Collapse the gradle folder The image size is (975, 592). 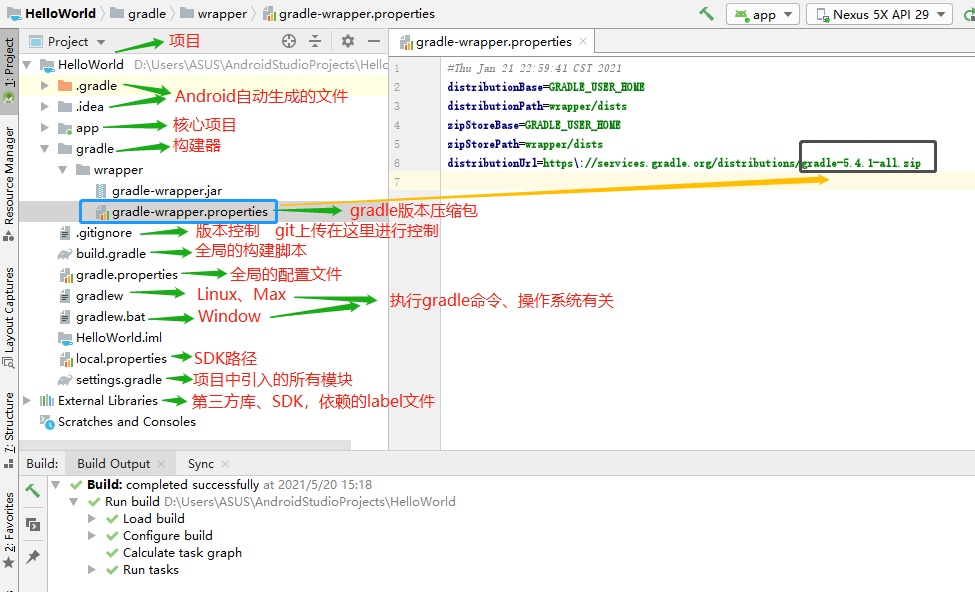[x=45, y=149]
